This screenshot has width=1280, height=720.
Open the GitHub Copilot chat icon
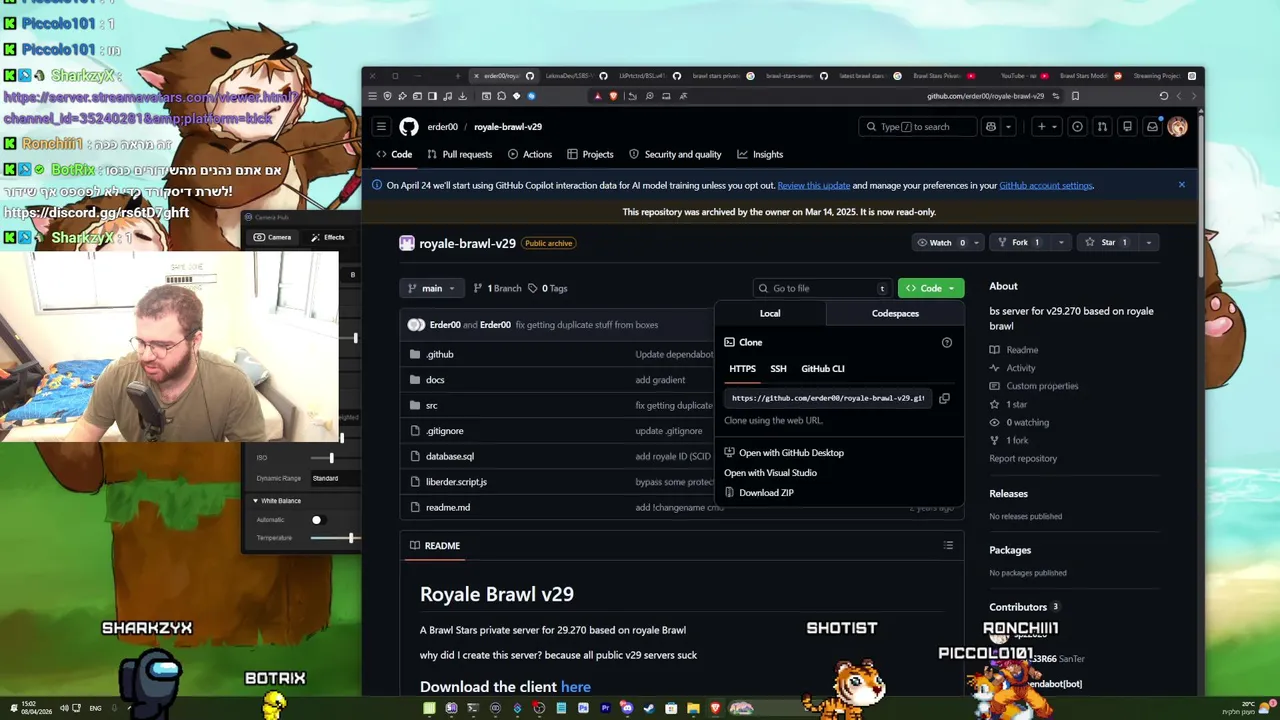pos(991,127)
